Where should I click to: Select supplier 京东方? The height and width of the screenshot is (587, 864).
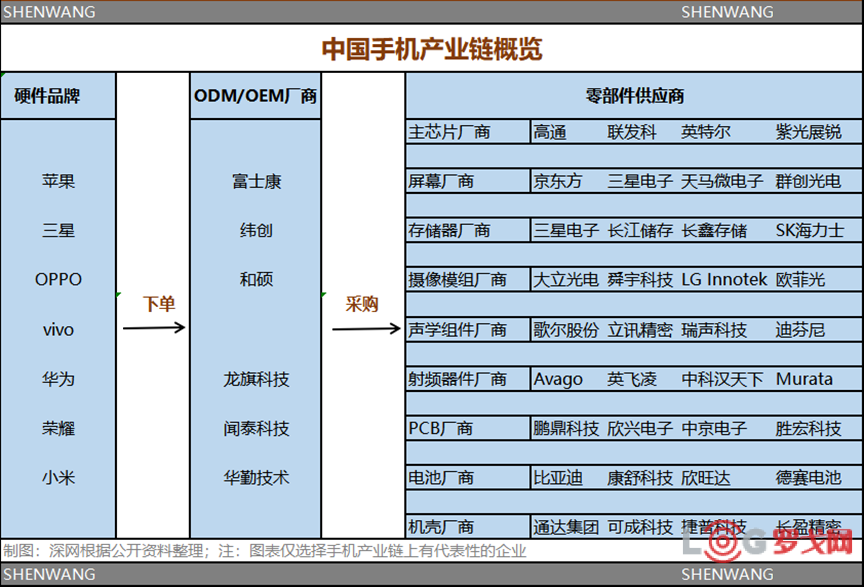(558, 181)
